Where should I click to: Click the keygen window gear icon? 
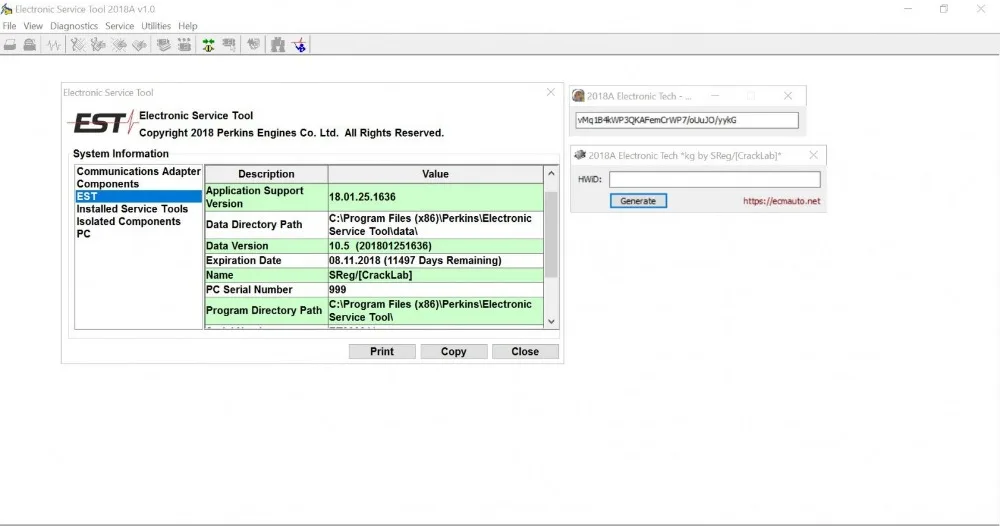(580, 155)
